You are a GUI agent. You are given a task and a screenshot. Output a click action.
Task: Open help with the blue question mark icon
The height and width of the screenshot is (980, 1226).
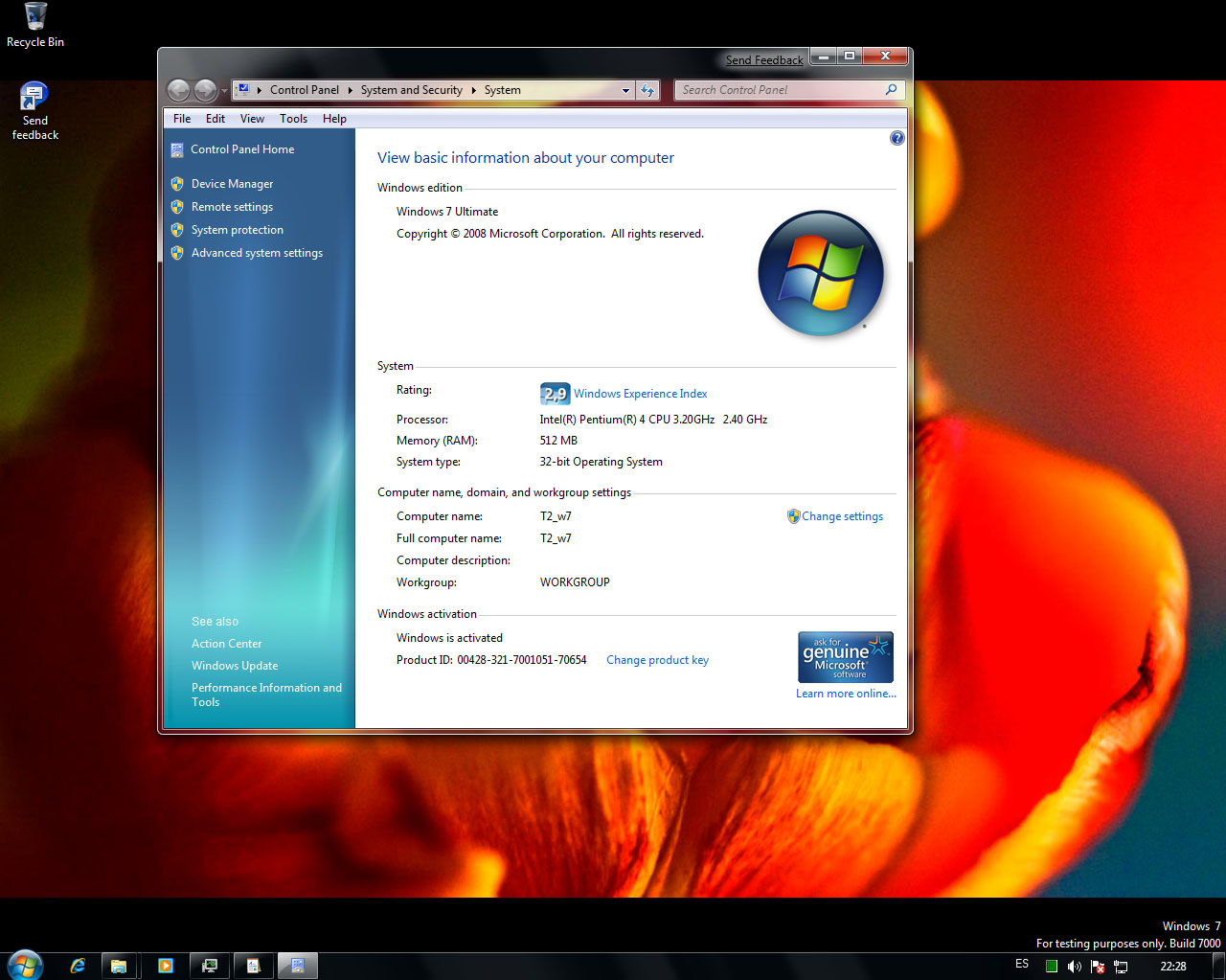[897, 138]
